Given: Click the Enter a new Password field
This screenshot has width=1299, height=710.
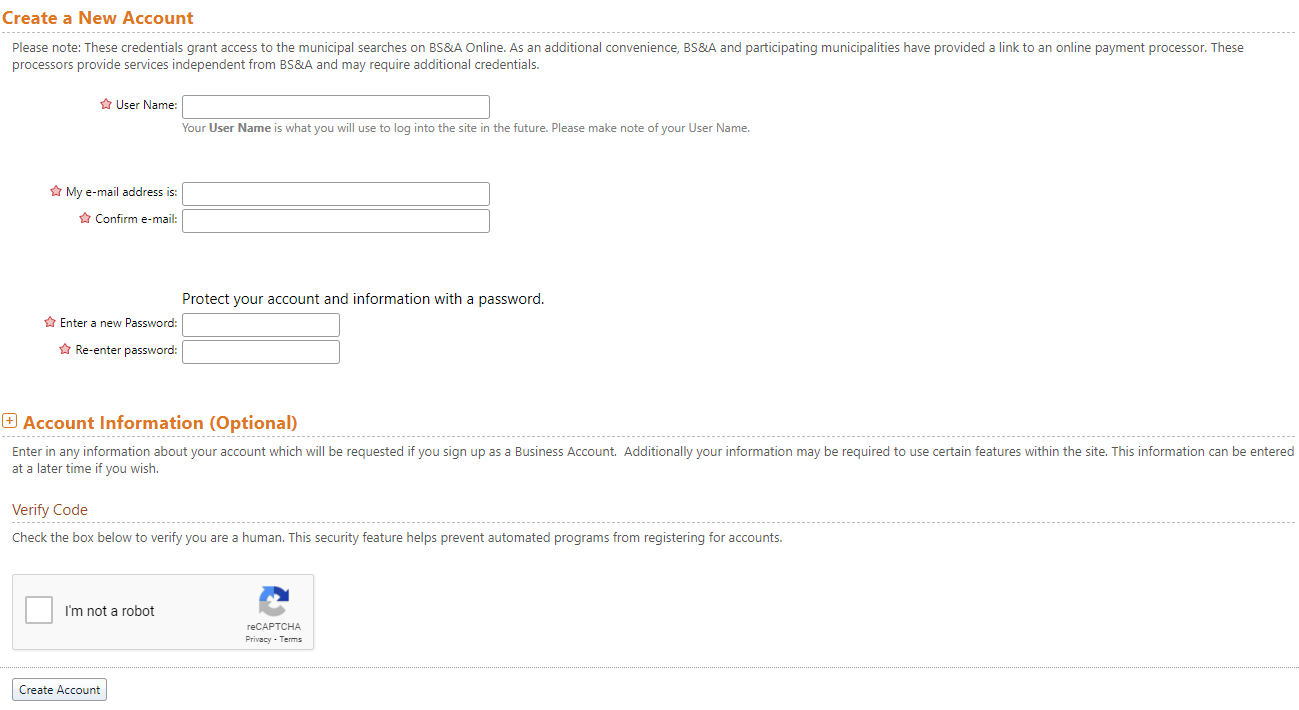Looking at the screenshot, I should (260, 324).
